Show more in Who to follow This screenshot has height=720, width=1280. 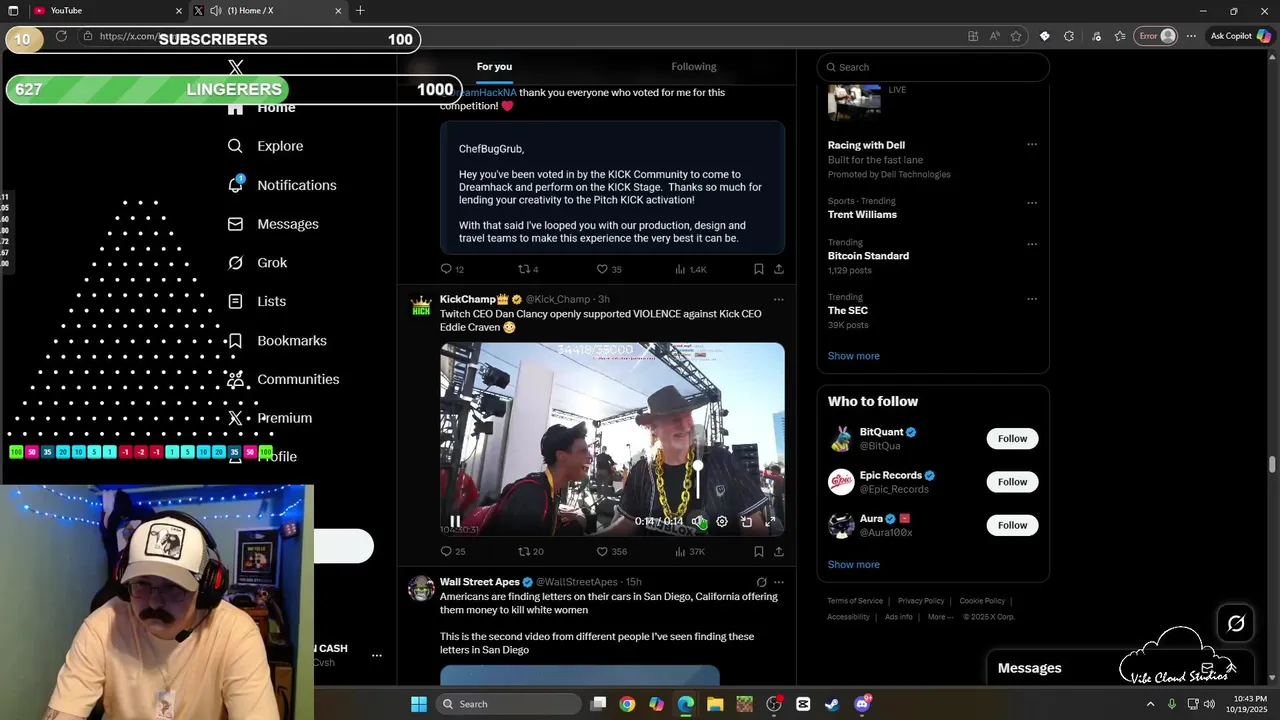pos(853,564)
